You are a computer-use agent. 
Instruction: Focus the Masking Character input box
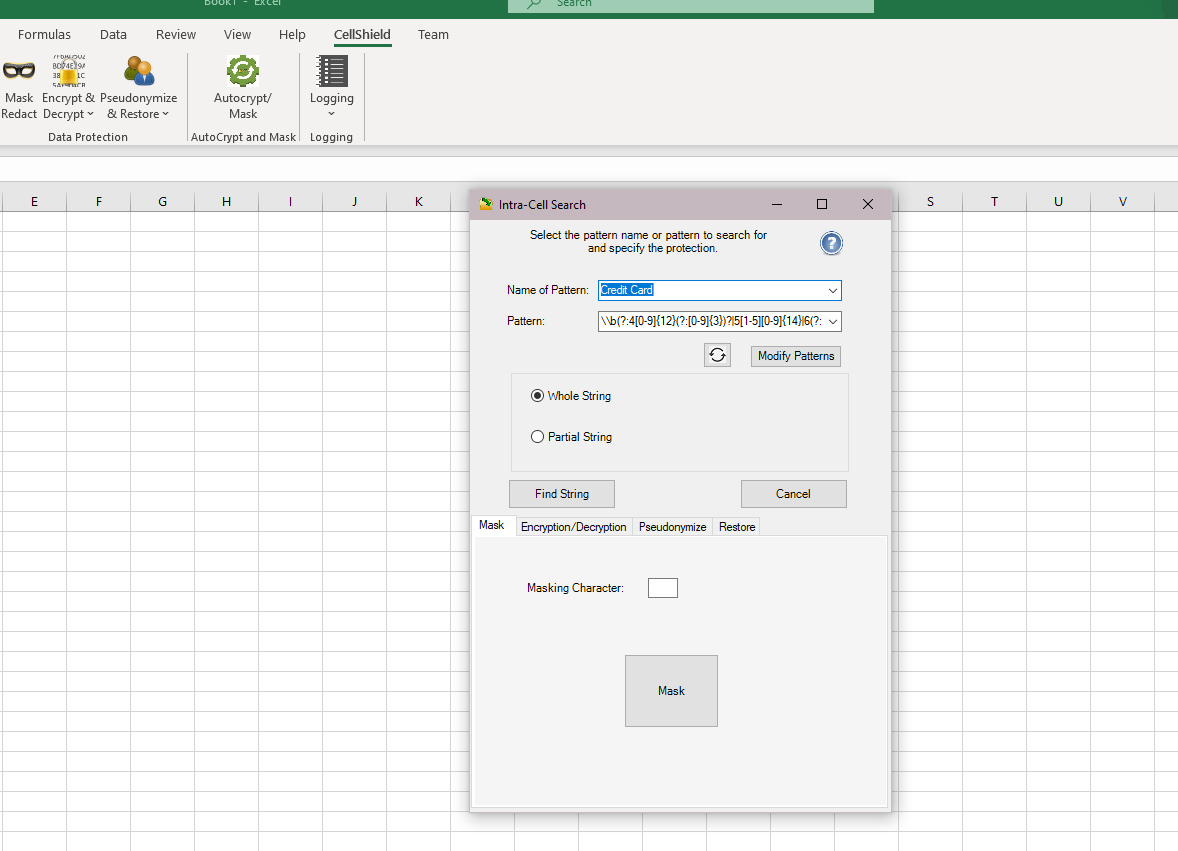(663, 588)
